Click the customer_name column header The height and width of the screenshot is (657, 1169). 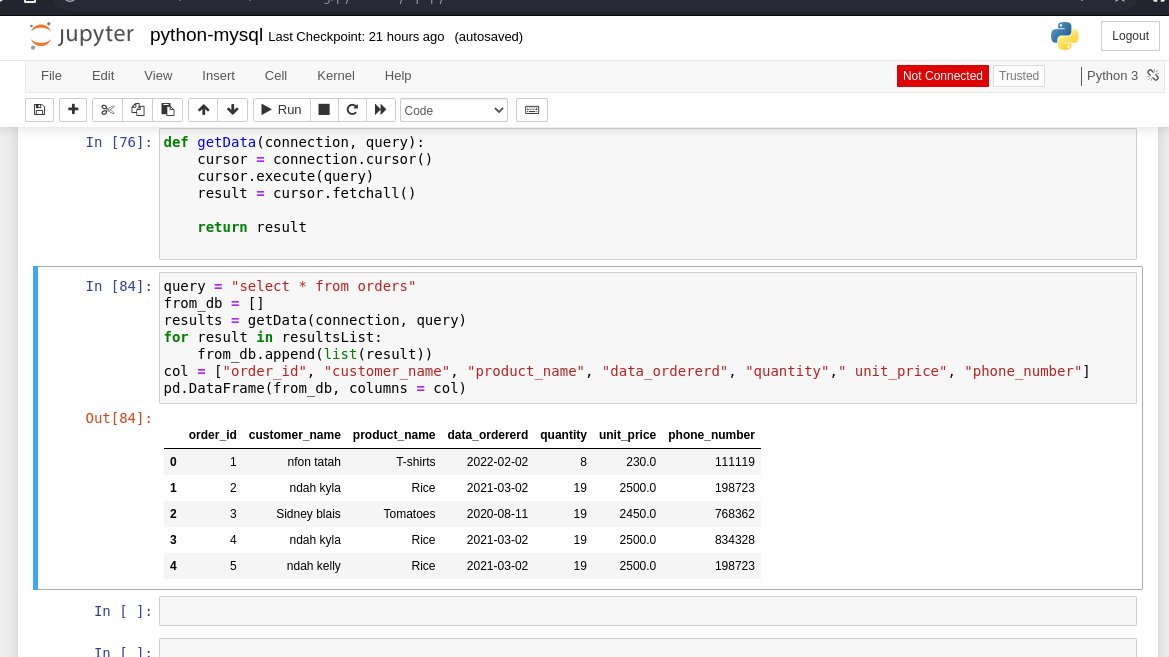pos(294,435)
